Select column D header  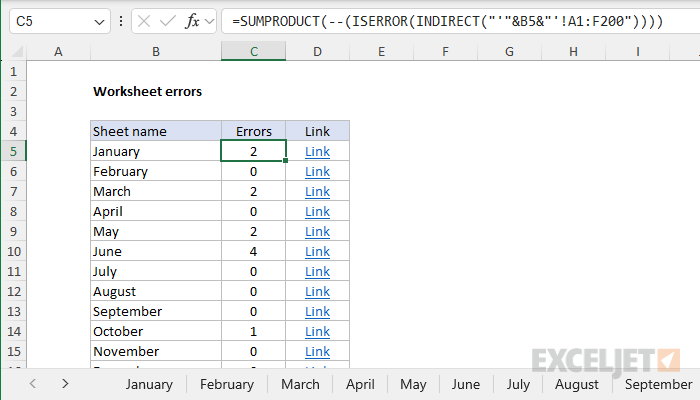tap(317, 52)
